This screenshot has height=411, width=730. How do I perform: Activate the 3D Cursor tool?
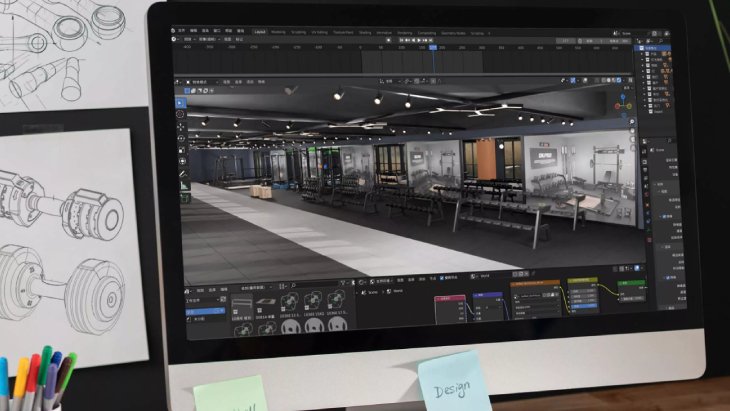pos(181,114)
